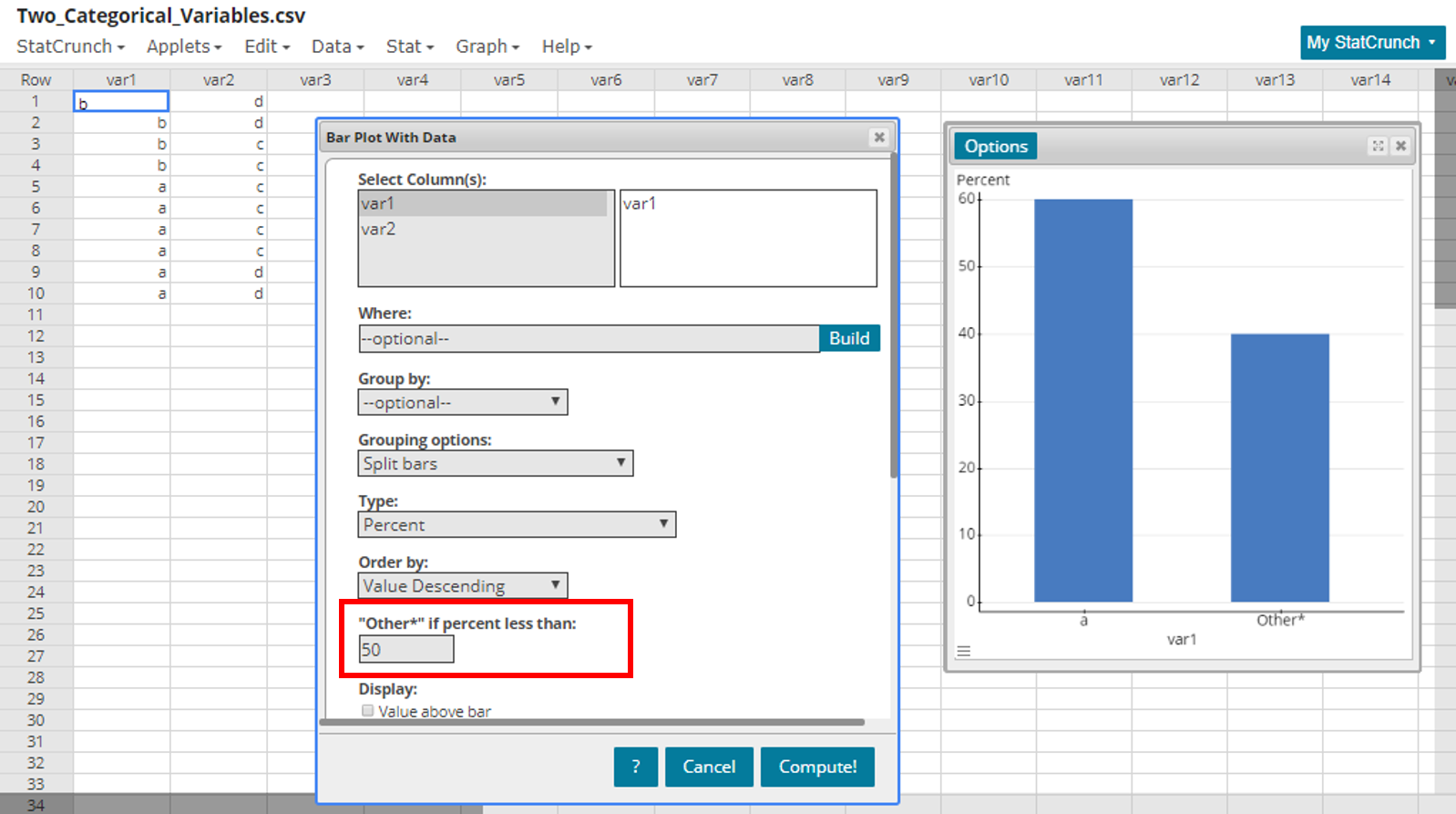1456x814 pixels.
Task: Open the Graph menu
Action: (487, 46)
